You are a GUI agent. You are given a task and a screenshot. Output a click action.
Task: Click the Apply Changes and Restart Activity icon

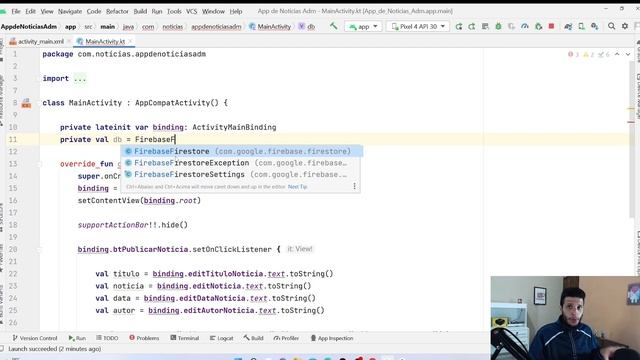(x=472, y=27)
